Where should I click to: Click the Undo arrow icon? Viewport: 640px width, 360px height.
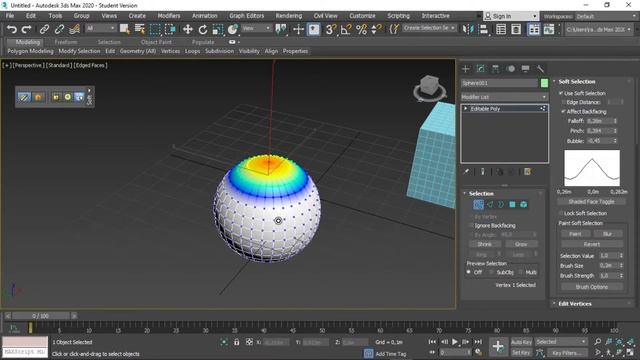12,29
